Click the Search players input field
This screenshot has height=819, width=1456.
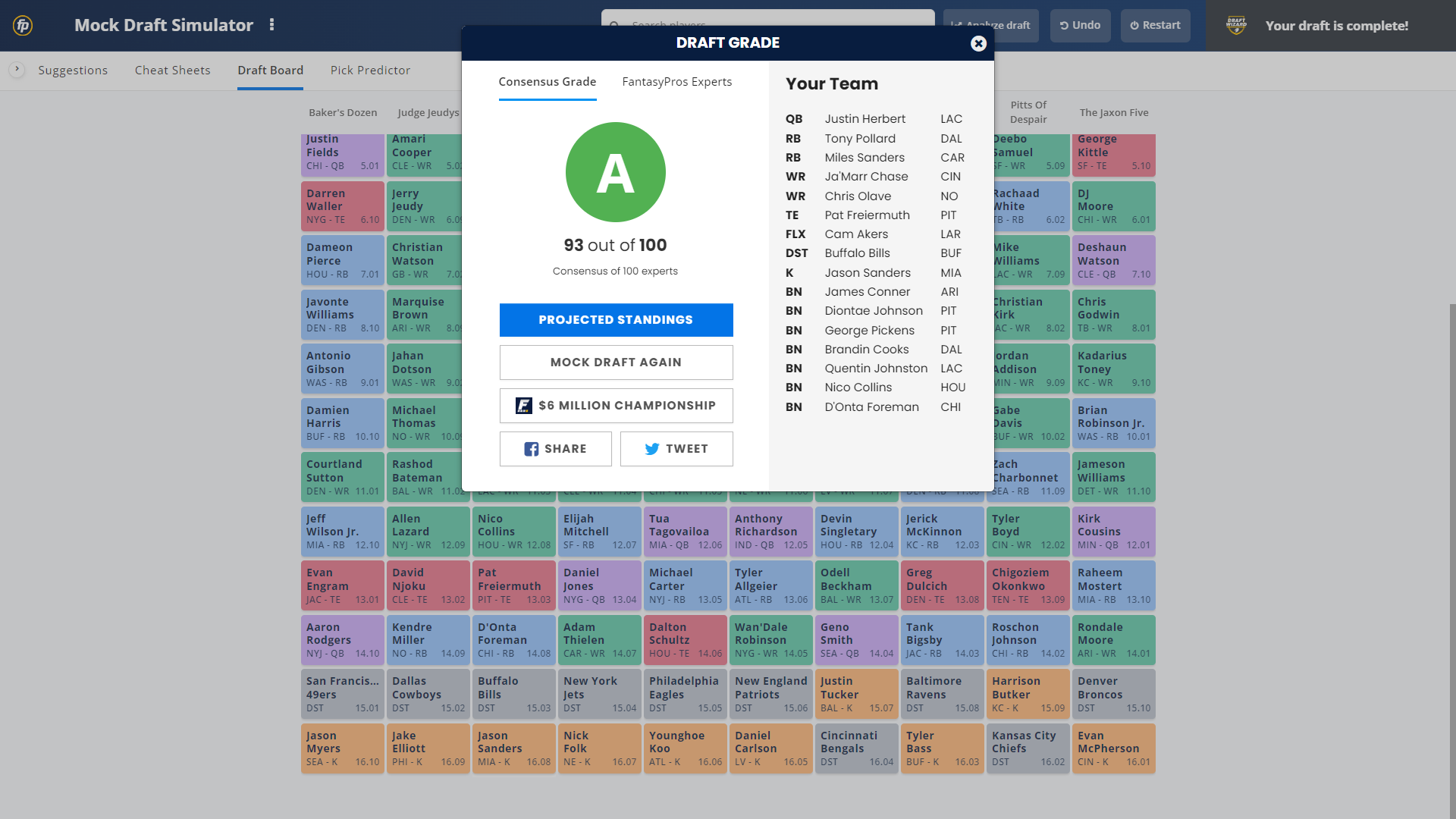767,25
